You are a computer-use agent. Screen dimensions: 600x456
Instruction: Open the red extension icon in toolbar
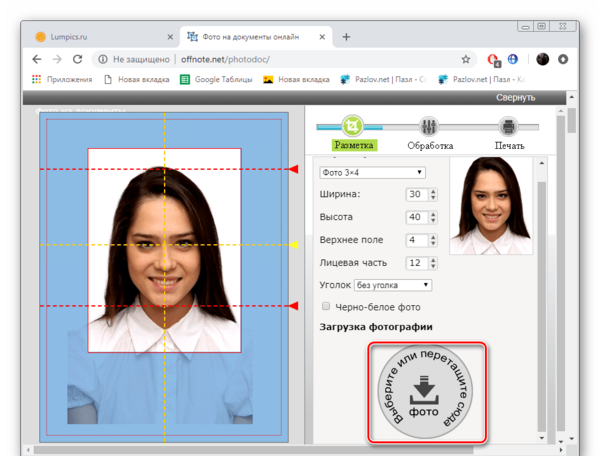click(493, 60)
